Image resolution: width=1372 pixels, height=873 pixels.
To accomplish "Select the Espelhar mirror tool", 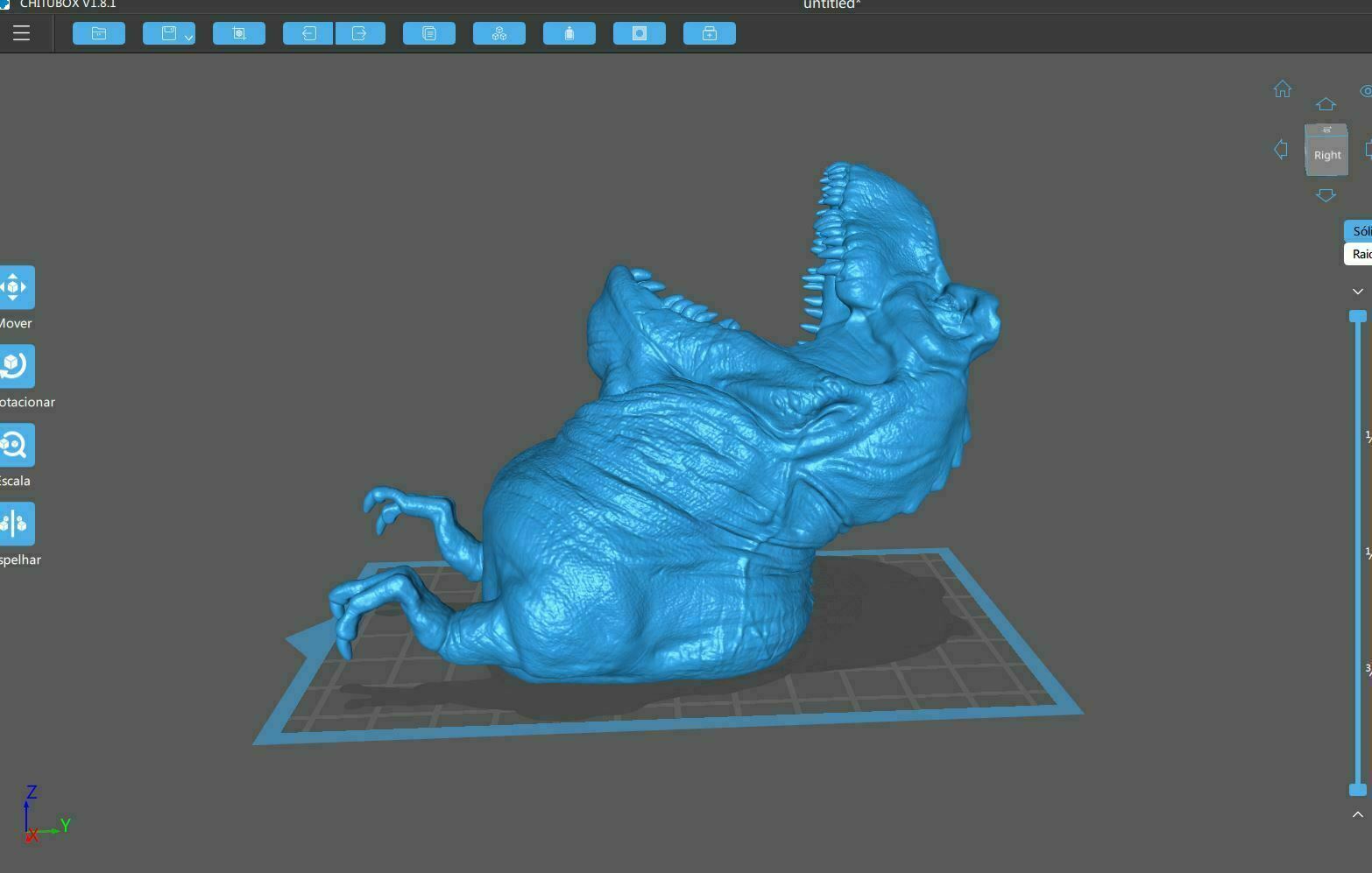I will coord(16,524).
